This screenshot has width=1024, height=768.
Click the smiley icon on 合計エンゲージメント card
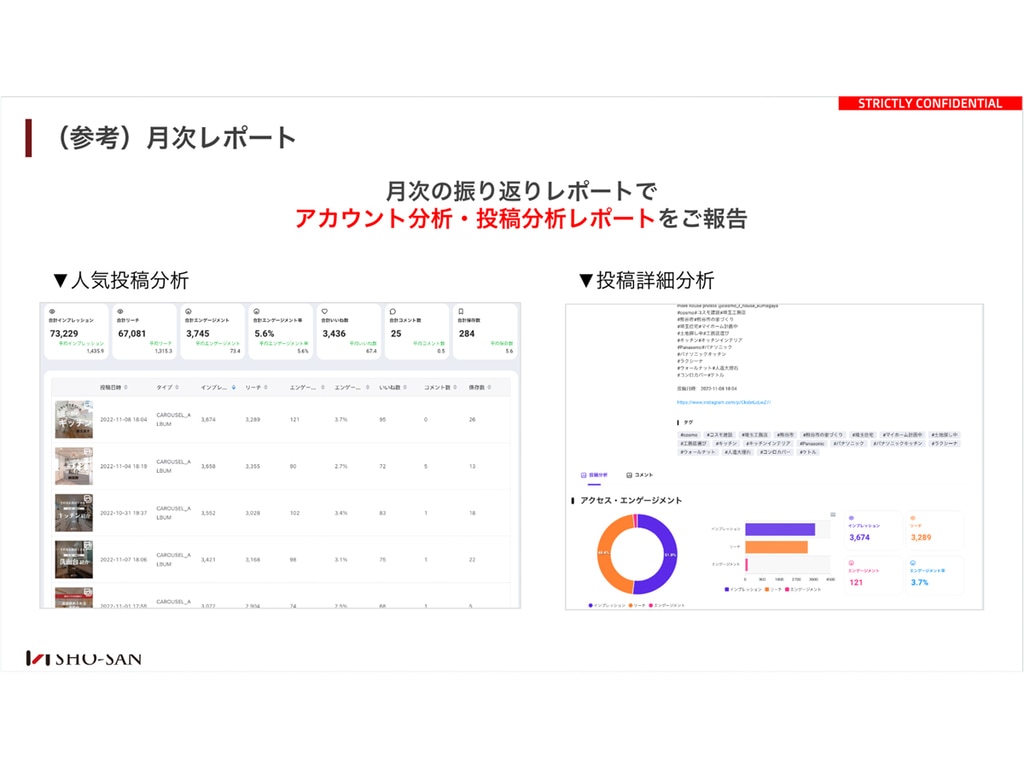coord(189,311)
